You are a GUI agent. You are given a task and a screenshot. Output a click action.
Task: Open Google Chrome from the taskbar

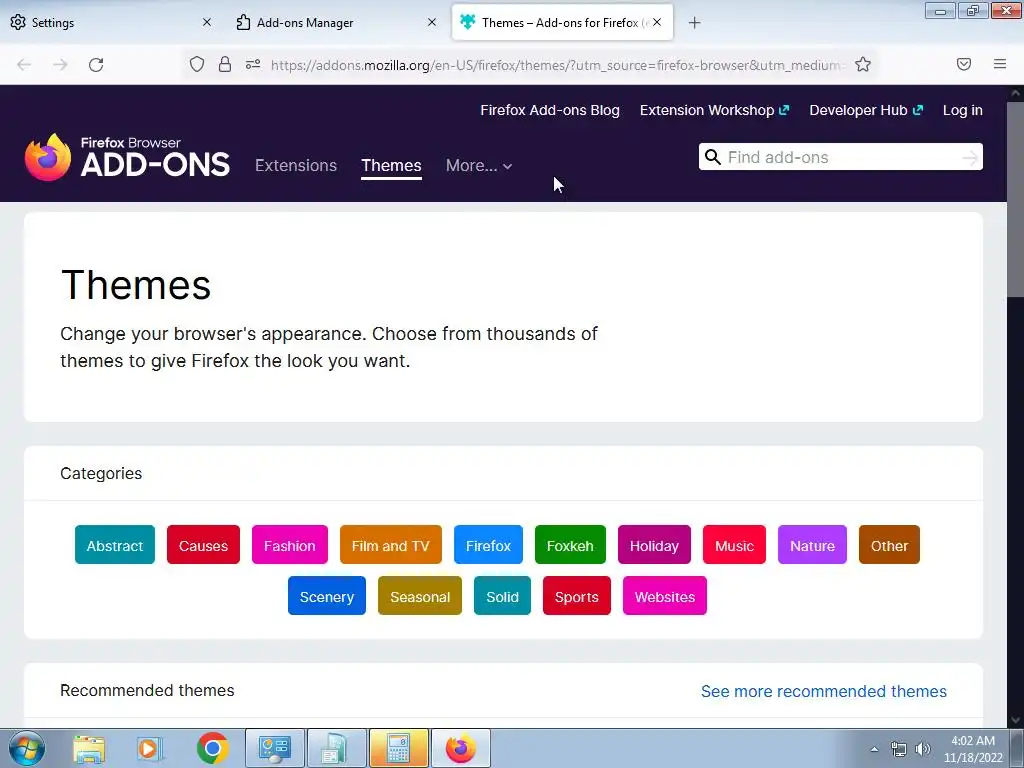pos(212,748)
